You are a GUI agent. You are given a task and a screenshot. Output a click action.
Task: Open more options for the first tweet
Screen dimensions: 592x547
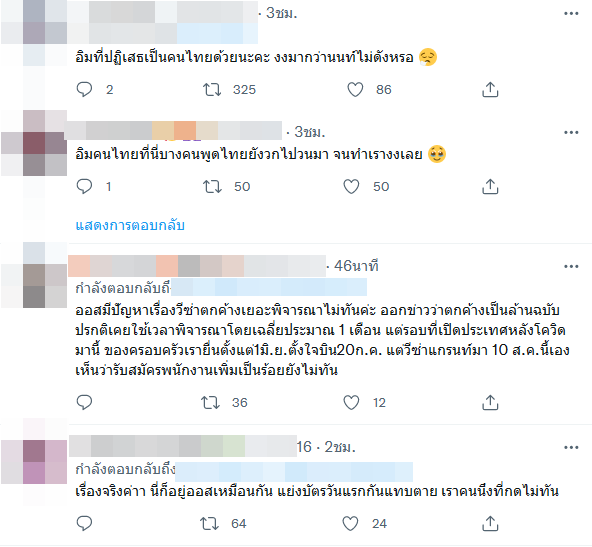point(571,14)
